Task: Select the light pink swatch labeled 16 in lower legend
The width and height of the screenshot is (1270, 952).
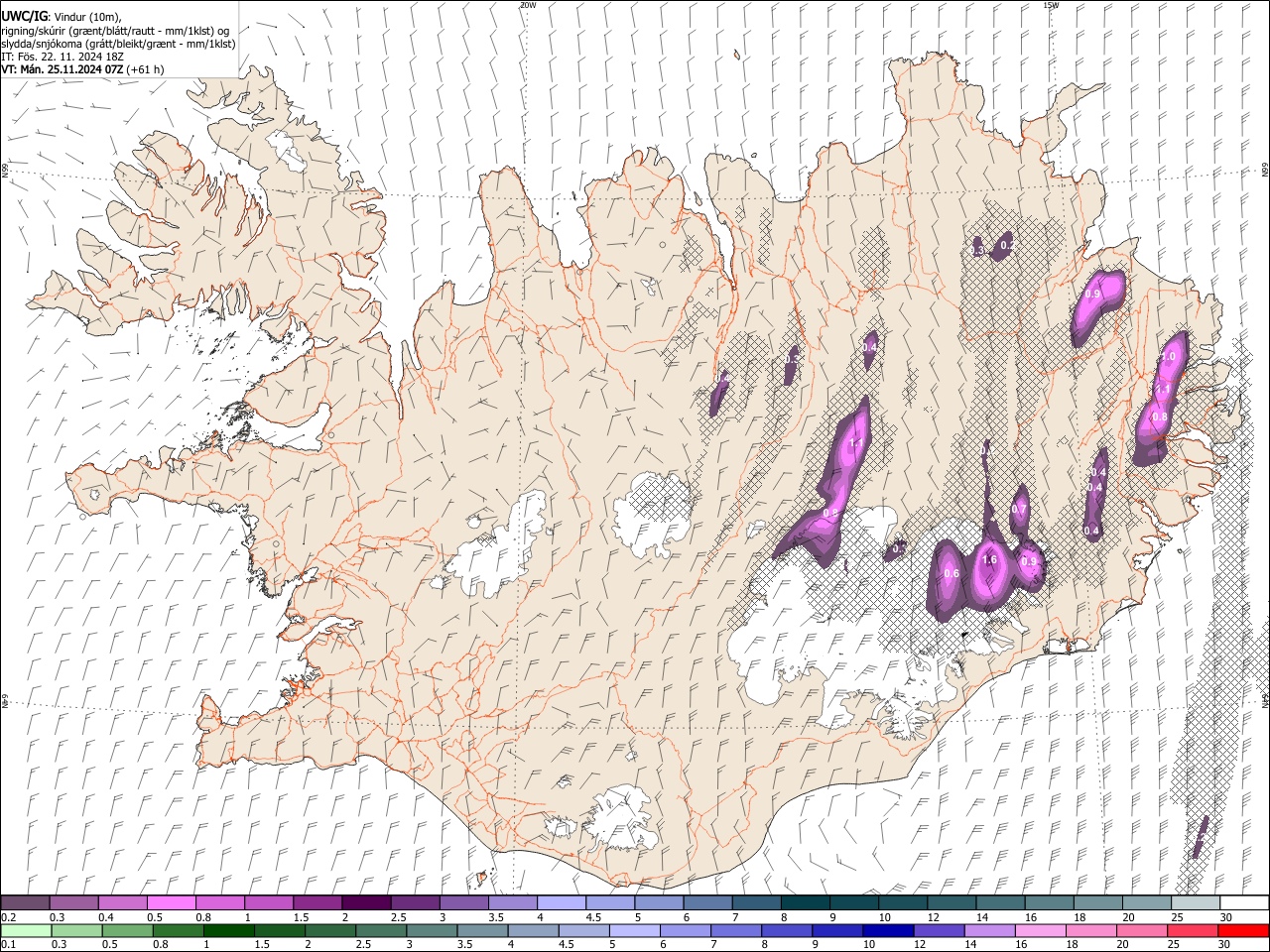Action: 1039,930
